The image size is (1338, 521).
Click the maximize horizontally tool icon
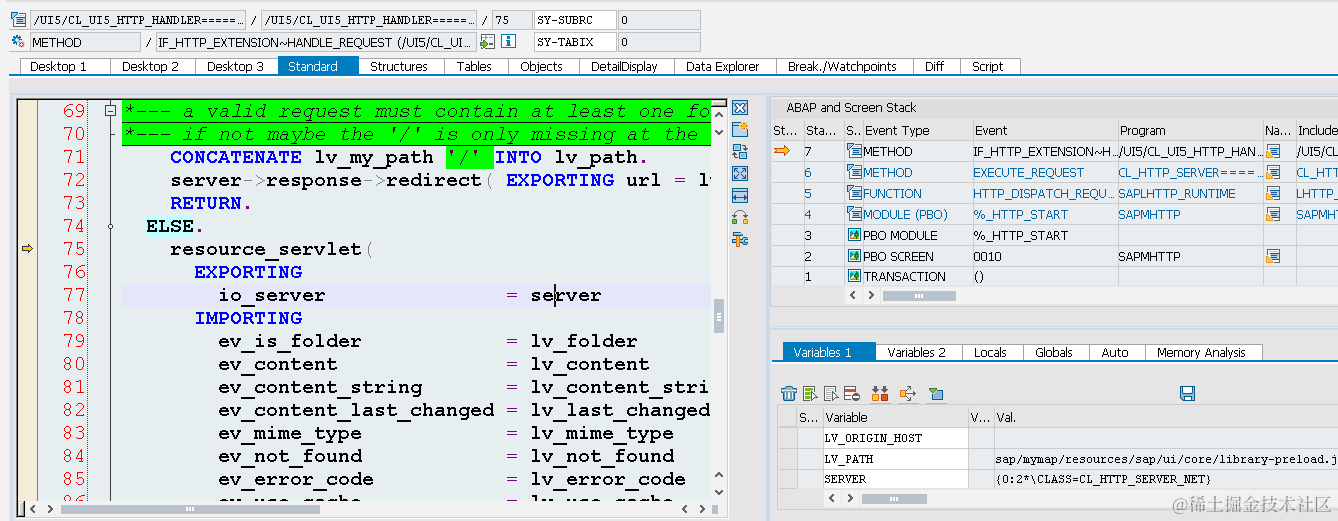click(741, 195)
